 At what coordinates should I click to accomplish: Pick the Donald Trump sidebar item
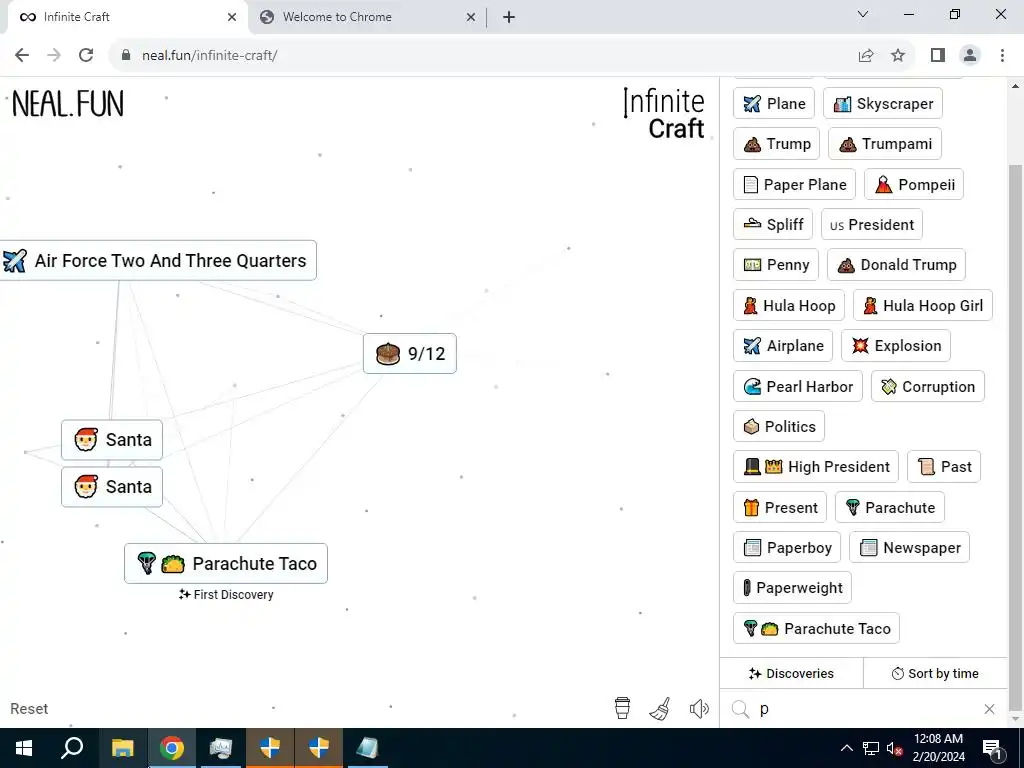coord(896,264)
